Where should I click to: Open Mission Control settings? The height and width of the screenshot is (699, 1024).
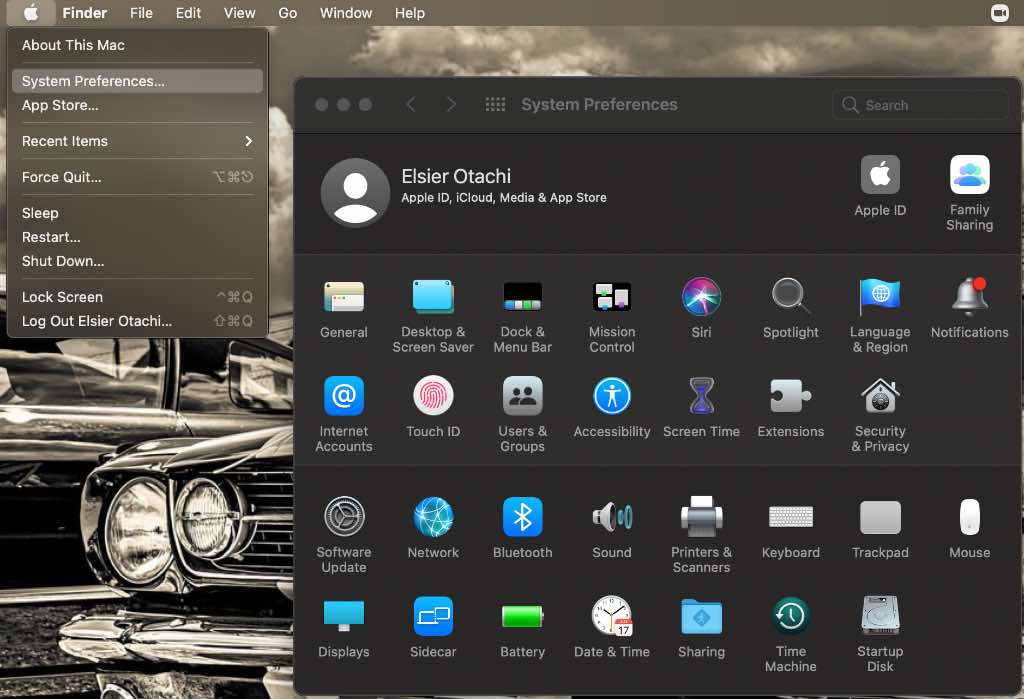point(612,297)
